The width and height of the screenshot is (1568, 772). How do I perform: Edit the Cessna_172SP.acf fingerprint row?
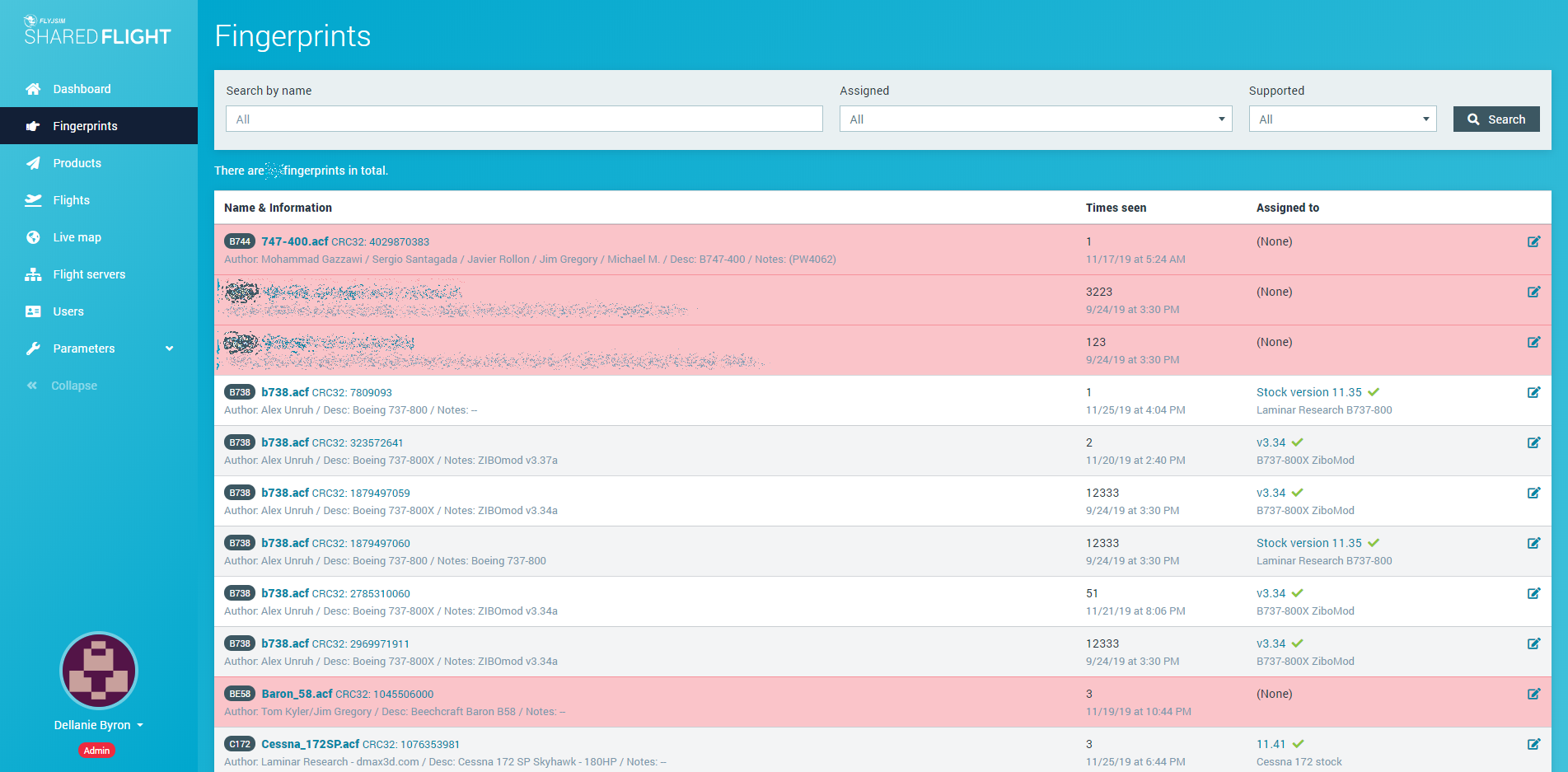[1533, 744]
